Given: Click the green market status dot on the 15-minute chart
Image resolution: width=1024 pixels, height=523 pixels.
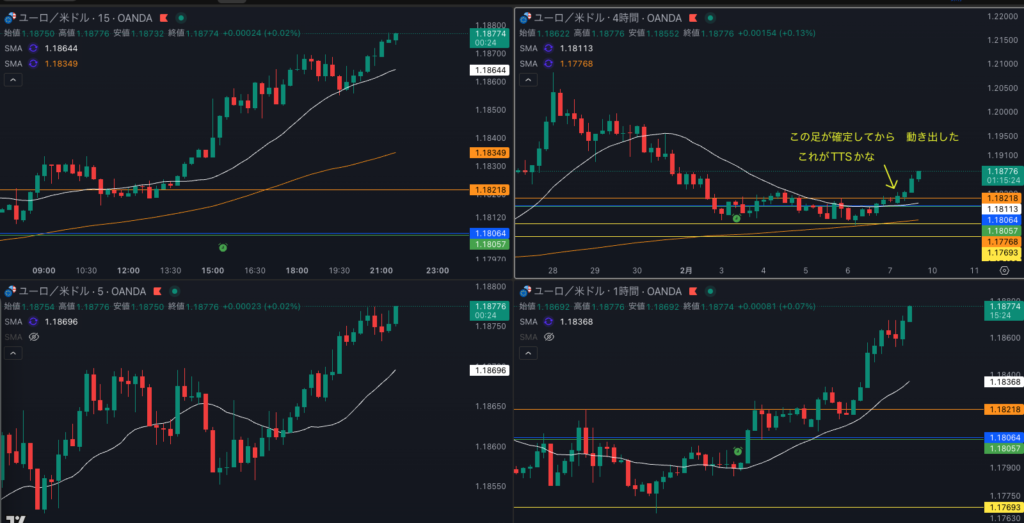Looking at the screenshot, I should click(x=180, y=18).
